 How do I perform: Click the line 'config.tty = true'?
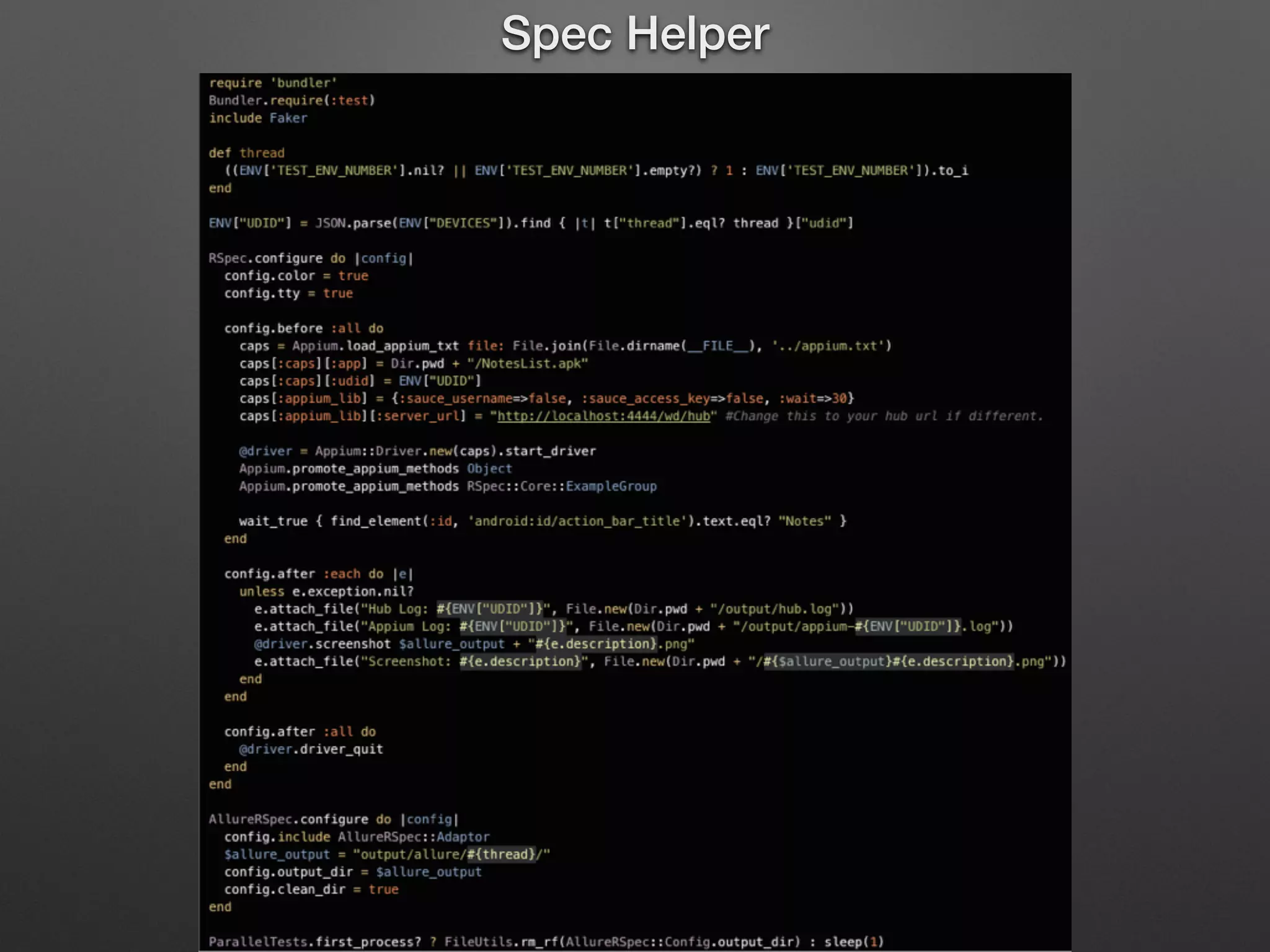(288, 293)
